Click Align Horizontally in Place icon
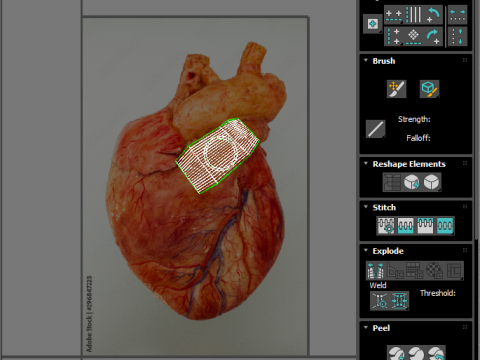 coord(394,15)
